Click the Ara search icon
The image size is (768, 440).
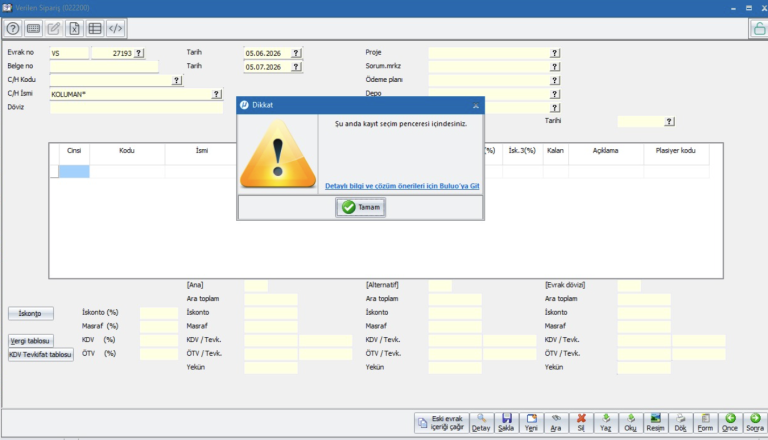(x=556, y=423)
